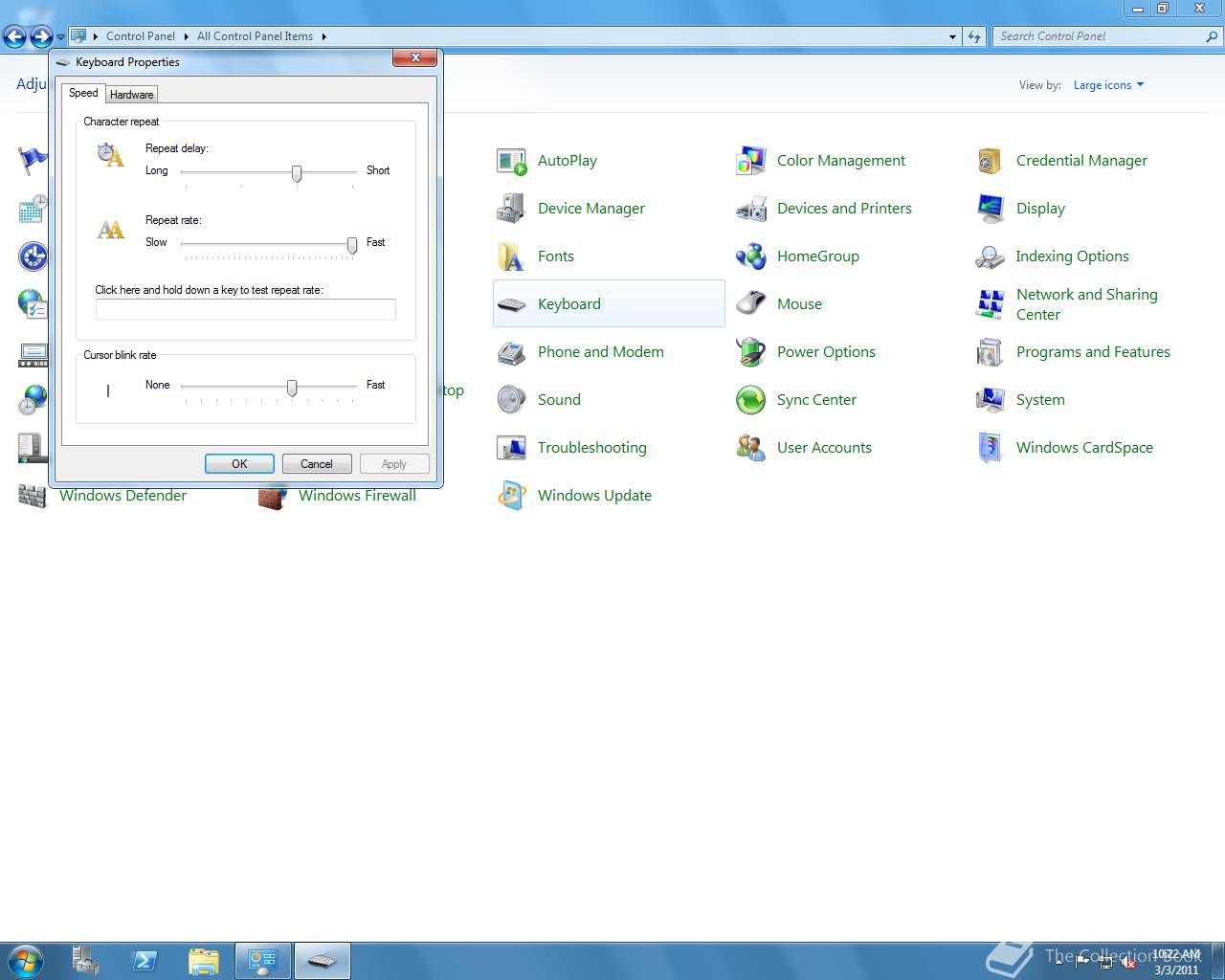Open Windows Explorer from the taskbar
This screenshot has height=980, width=1225.
click(204, 961)
